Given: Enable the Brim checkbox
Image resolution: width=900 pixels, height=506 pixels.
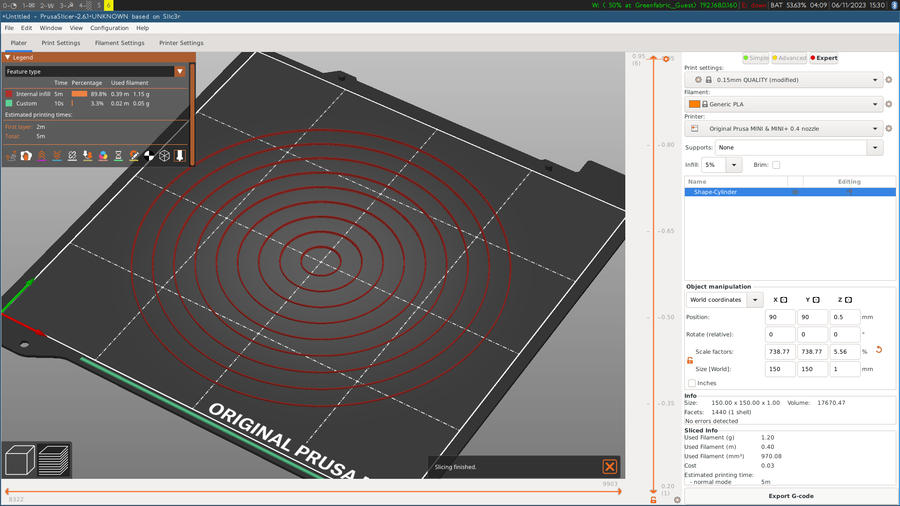Looking at the screenshot, I should (x=776, y=165).
